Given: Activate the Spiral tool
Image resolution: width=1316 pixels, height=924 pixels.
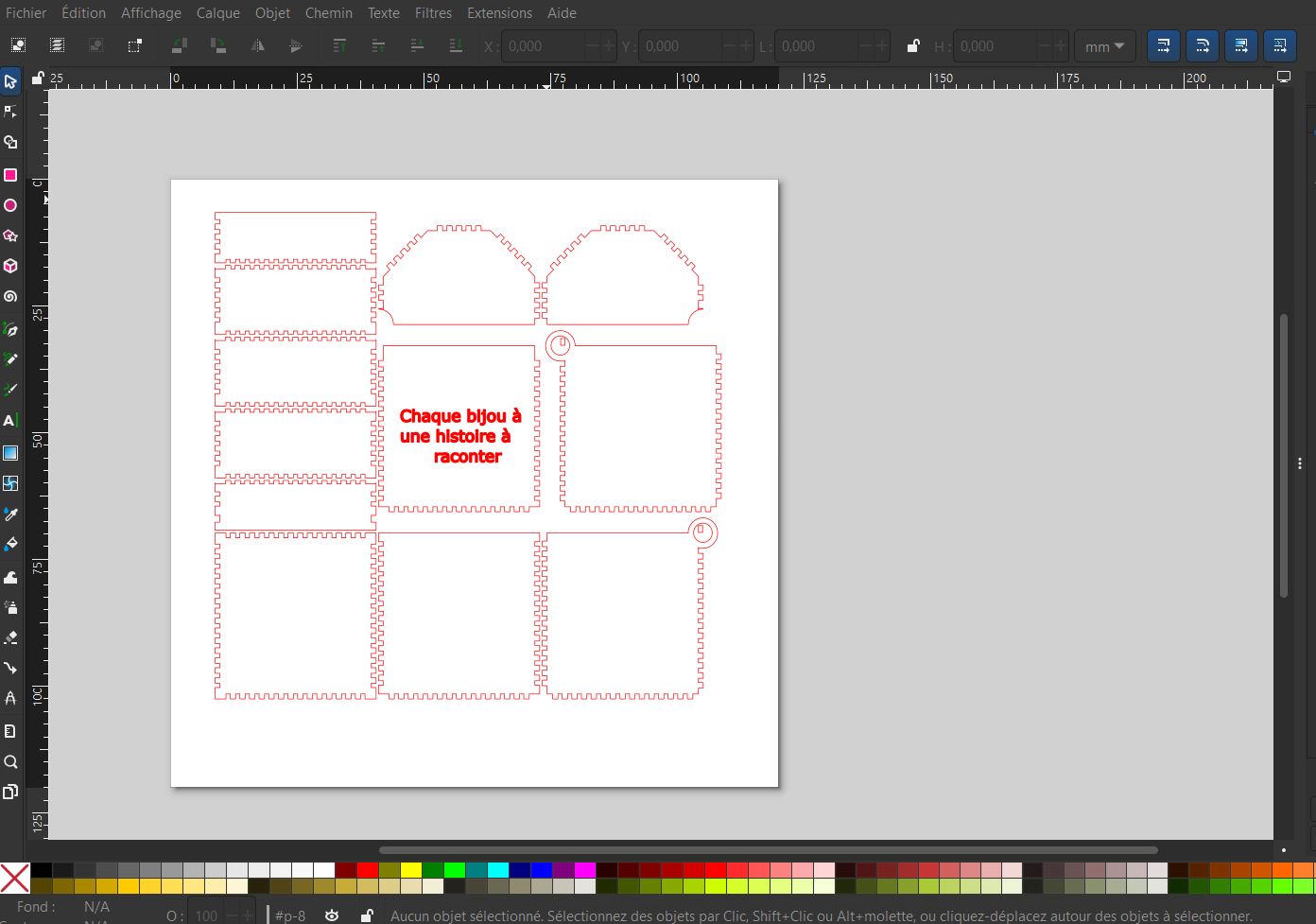Looking at the screenshot, I should coord(10,296).
